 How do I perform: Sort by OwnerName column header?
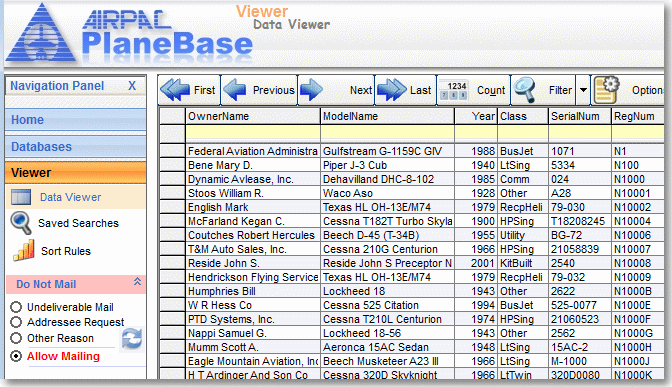point(253,116)
